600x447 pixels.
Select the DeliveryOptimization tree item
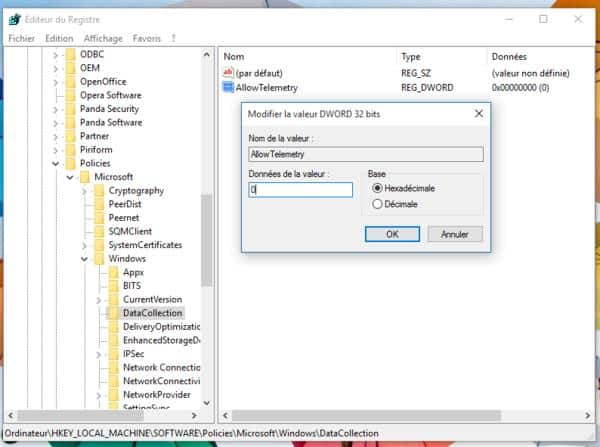[x=161, y=326]
